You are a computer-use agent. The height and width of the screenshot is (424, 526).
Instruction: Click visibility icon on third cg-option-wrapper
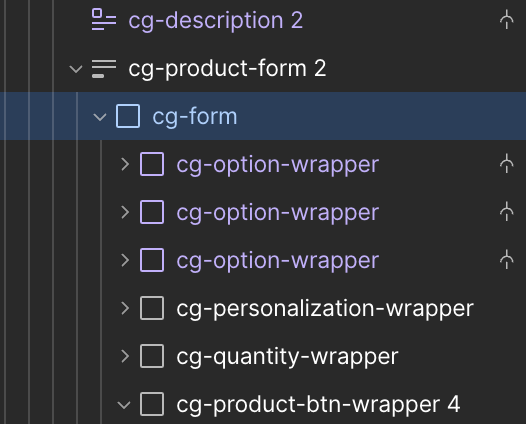click(507, 260)
